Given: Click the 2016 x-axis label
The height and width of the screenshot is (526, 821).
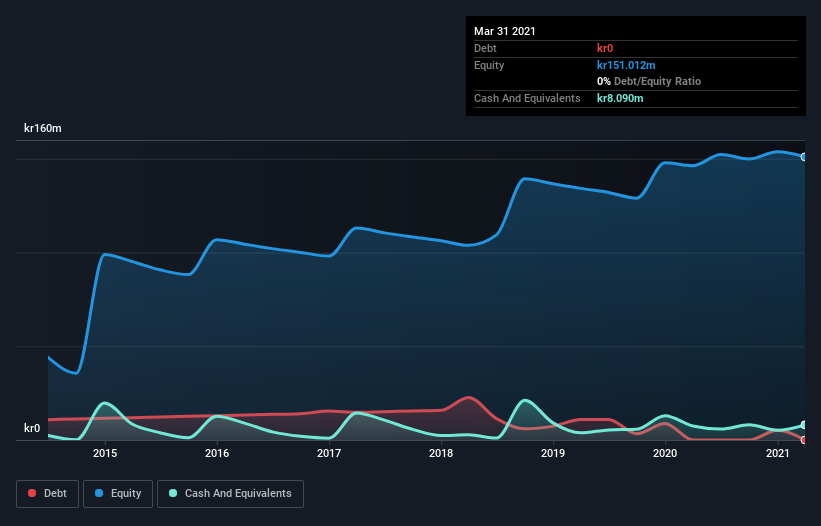Looking at the screenshot, I should pyautogui.click(x=217, y=453).
